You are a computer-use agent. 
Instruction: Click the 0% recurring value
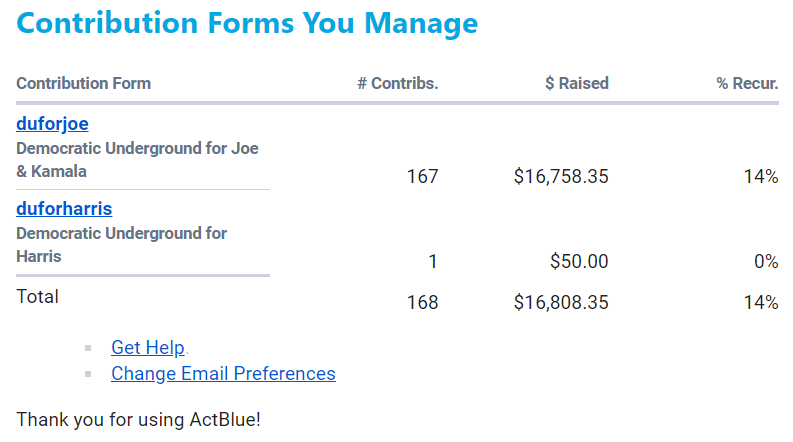765,262
